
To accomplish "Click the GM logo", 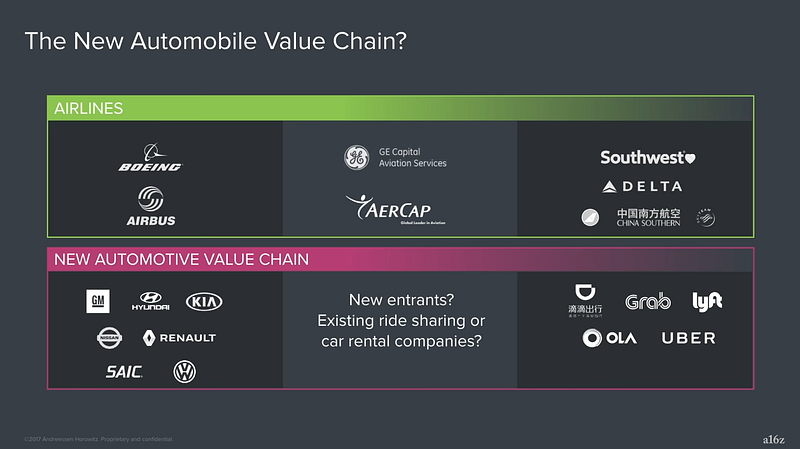I will (98, 301).
